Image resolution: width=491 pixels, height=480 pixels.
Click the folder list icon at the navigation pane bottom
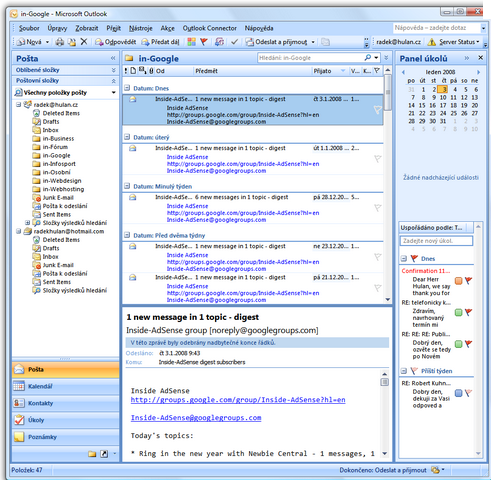click(x=92, y=454)
